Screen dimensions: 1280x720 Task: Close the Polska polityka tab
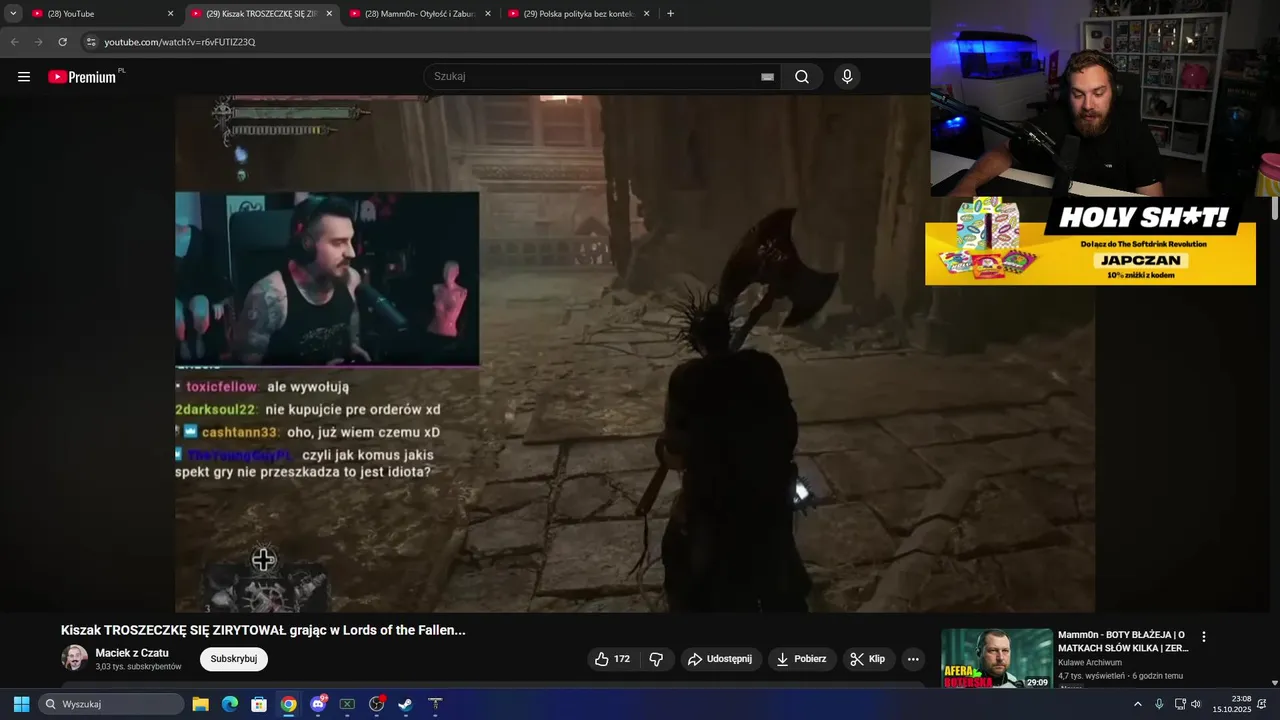coord(646,14)
